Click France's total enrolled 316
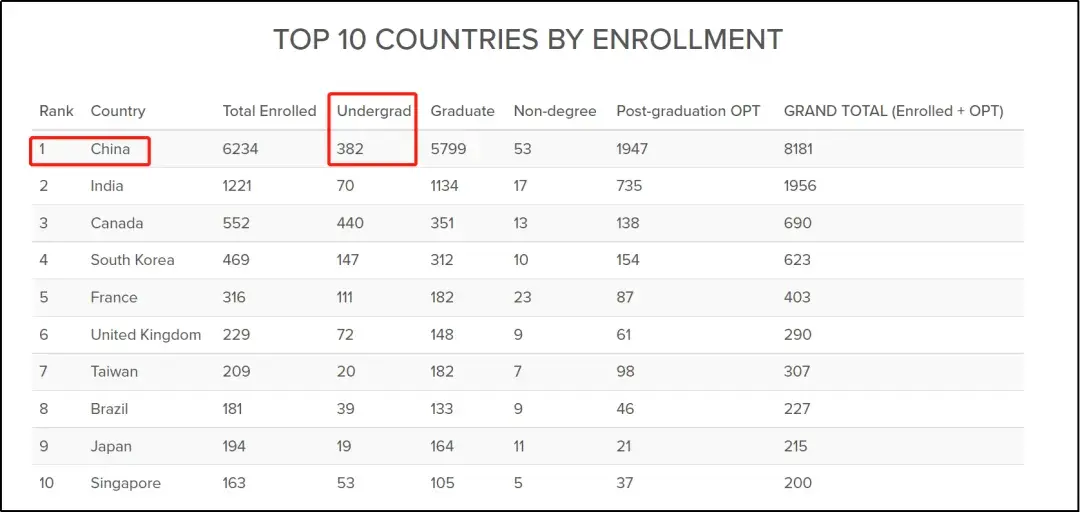The height and width of the screenshot is (512, 1080). tap(236, 297)
